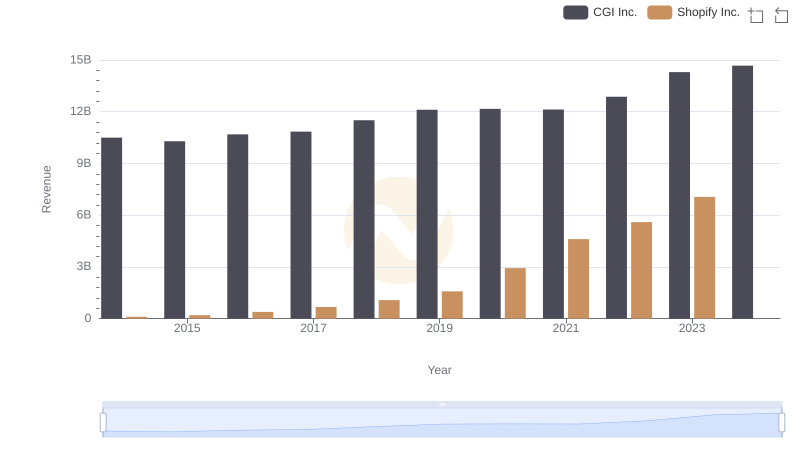
Task: Click the first CGI Inc. bar for 2014
Action: point(112,228)
